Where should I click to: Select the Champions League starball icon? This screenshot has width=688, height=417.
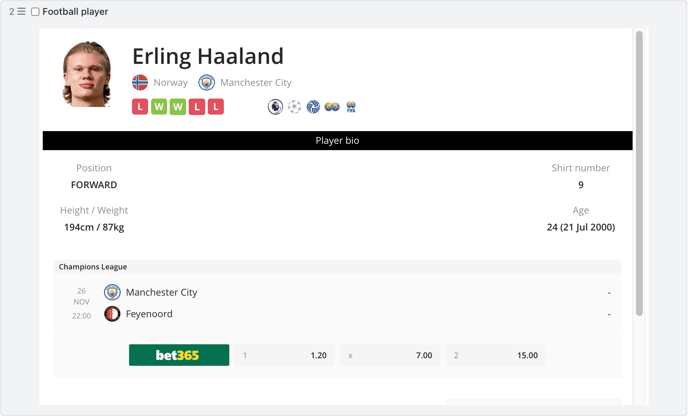click(294, 107)
